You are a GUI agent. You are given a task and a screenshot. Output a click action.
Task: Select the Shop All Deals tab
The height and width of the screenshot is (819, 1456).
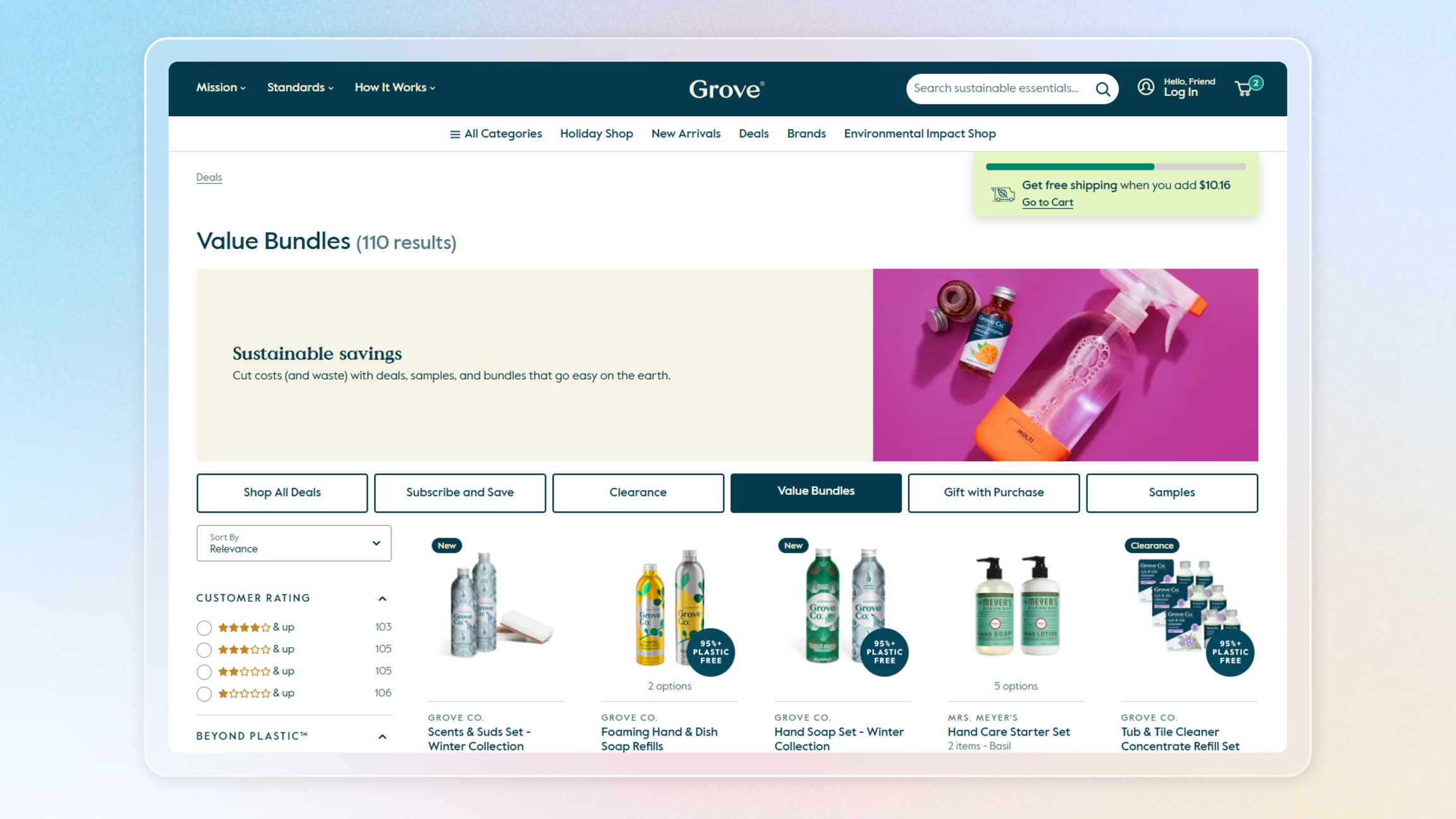(x=282, y=492)
